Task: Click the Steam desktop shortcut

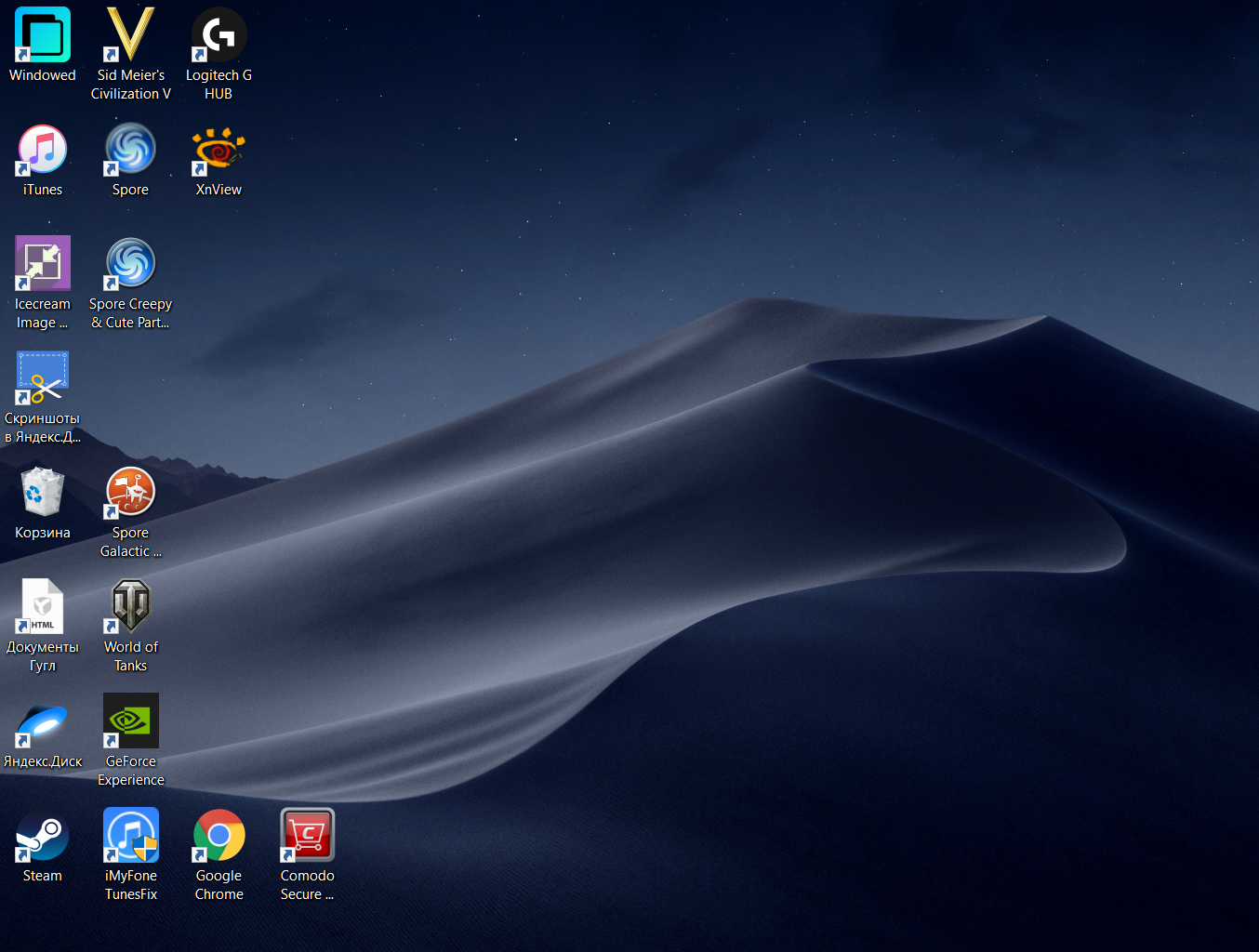Action: [43, 836]
